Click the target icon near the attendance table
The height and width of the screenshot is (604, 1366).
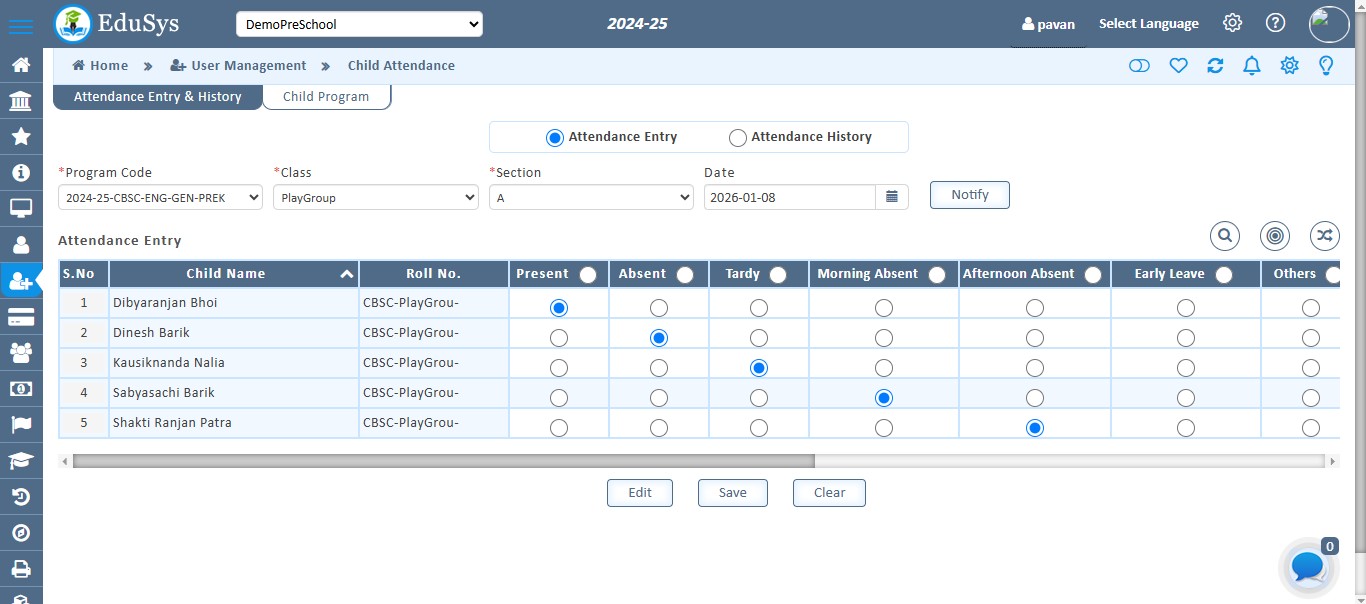(1275, 236)
